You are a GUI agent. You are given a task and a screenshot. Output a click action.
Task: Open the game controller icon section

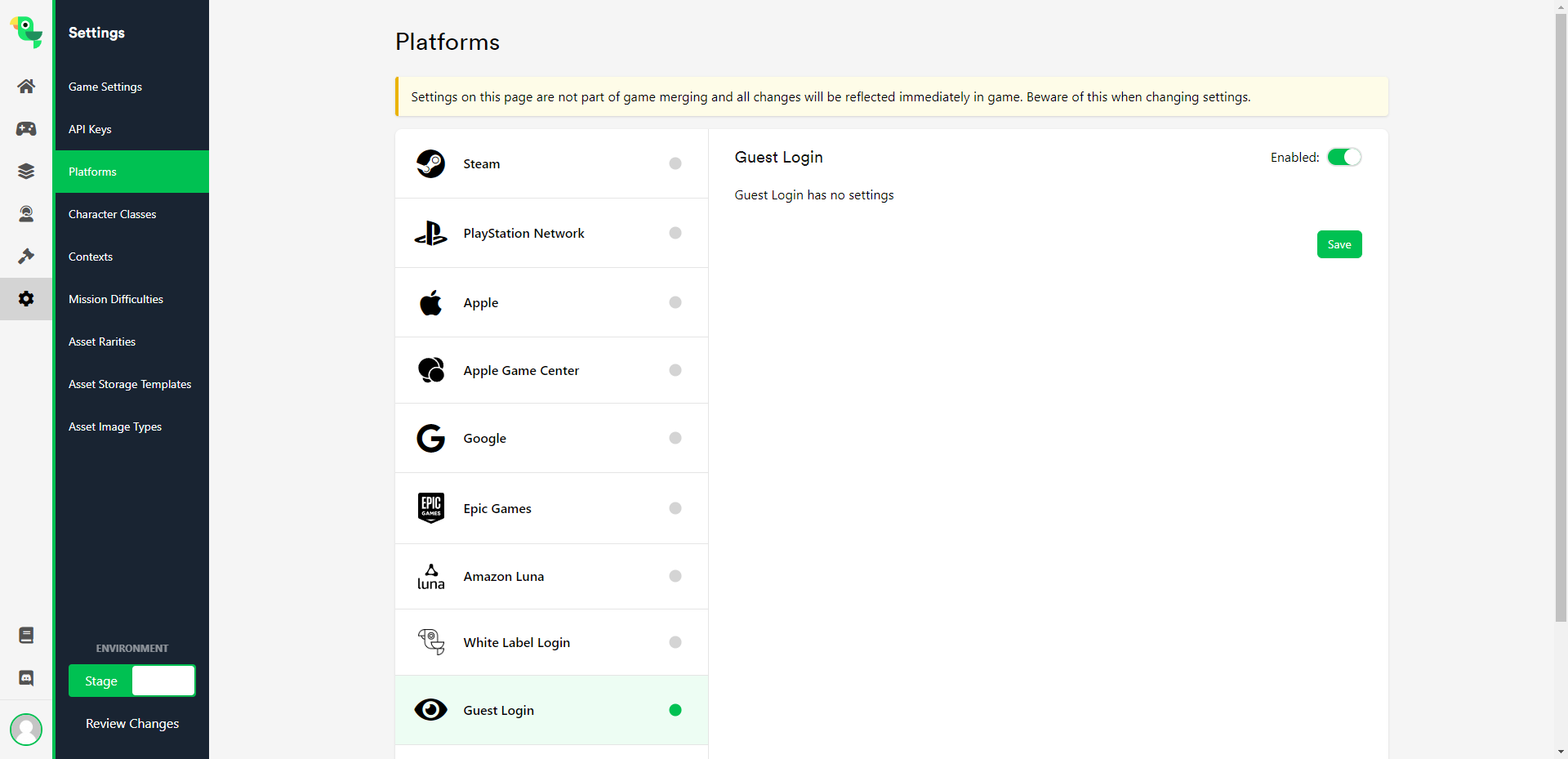[26, 129]
